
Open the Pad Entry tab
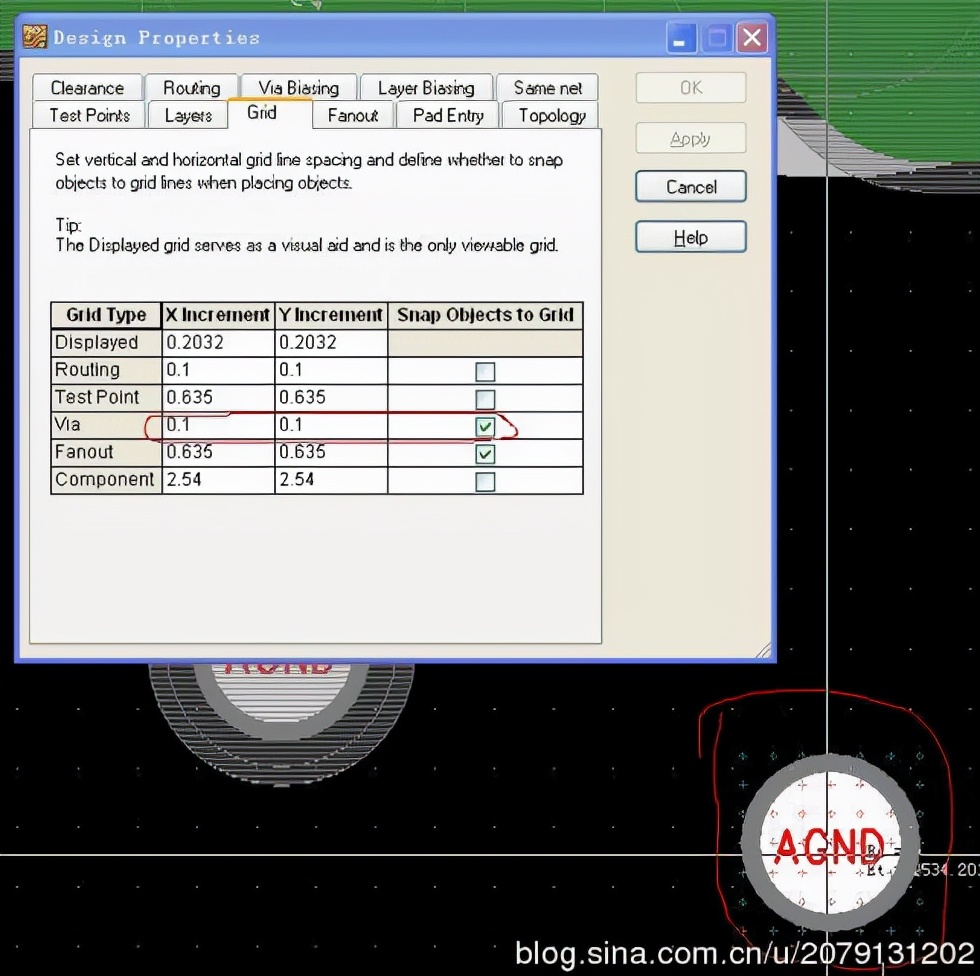point(448,115)
